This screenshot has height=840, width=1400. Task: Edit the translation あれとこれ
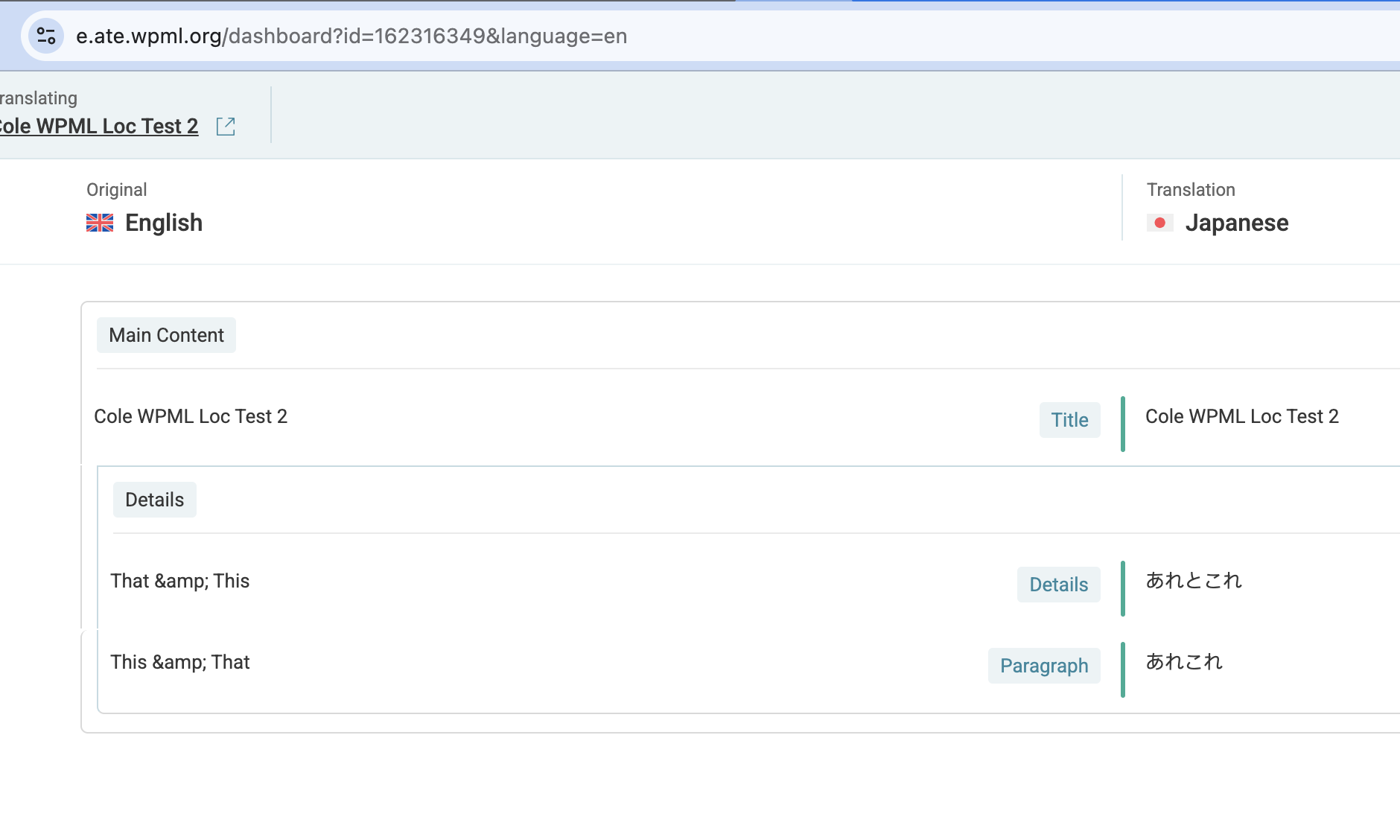[1194, 581]
